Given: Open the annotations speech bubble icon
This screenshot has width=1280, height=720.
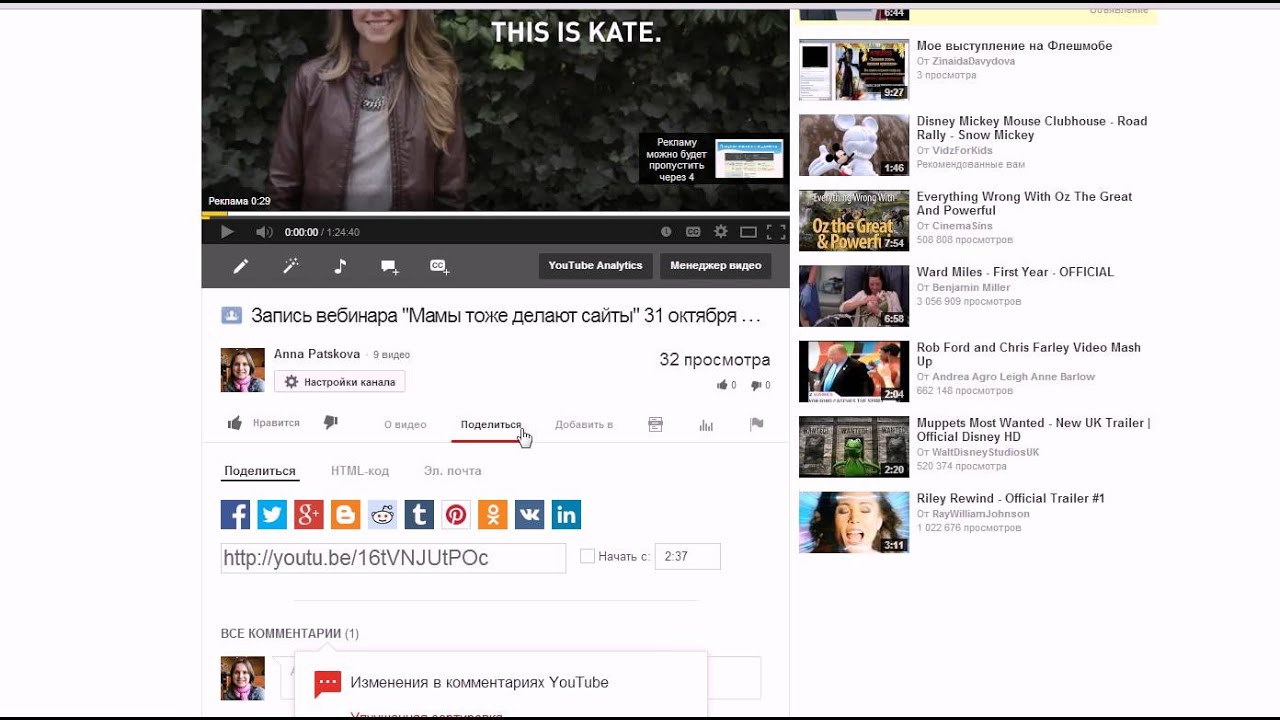Looking at the screenshot, I should pos(390,266).
